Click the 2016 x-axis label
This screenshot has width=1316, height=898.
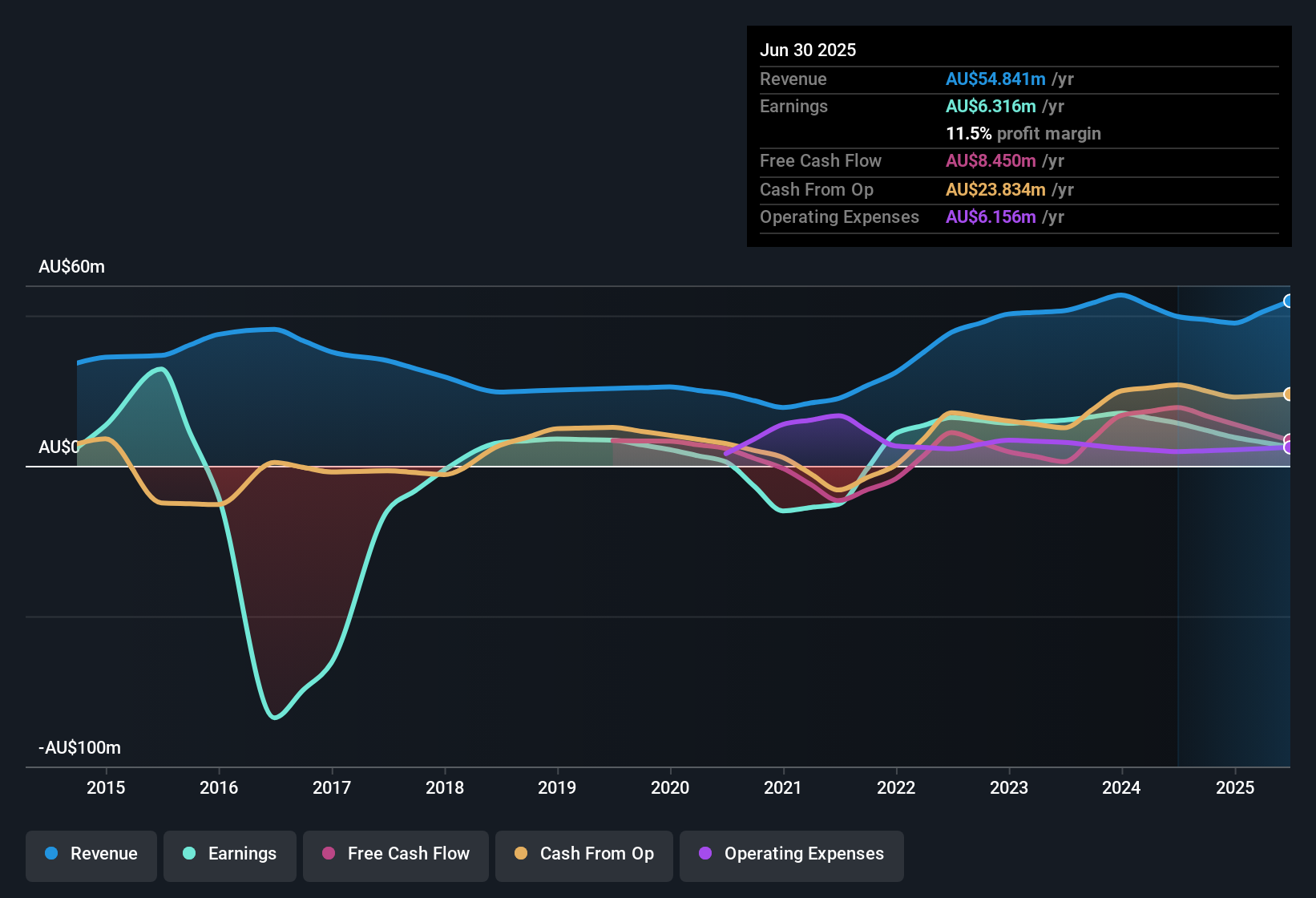(219, 787)
